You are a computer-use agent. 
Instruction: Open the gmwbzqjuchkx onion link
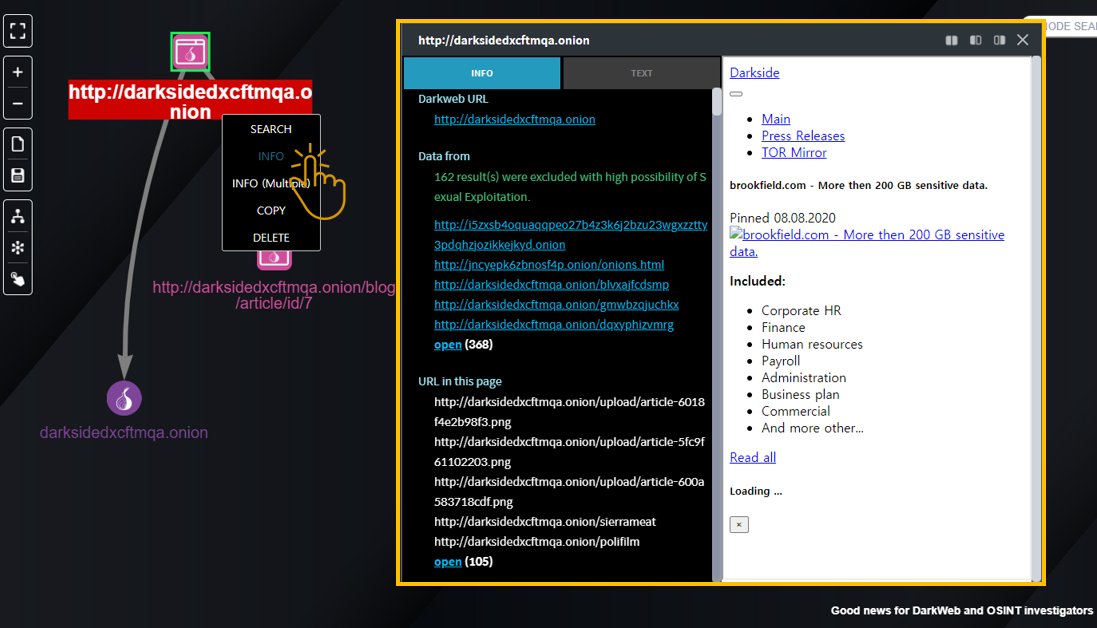556,304
